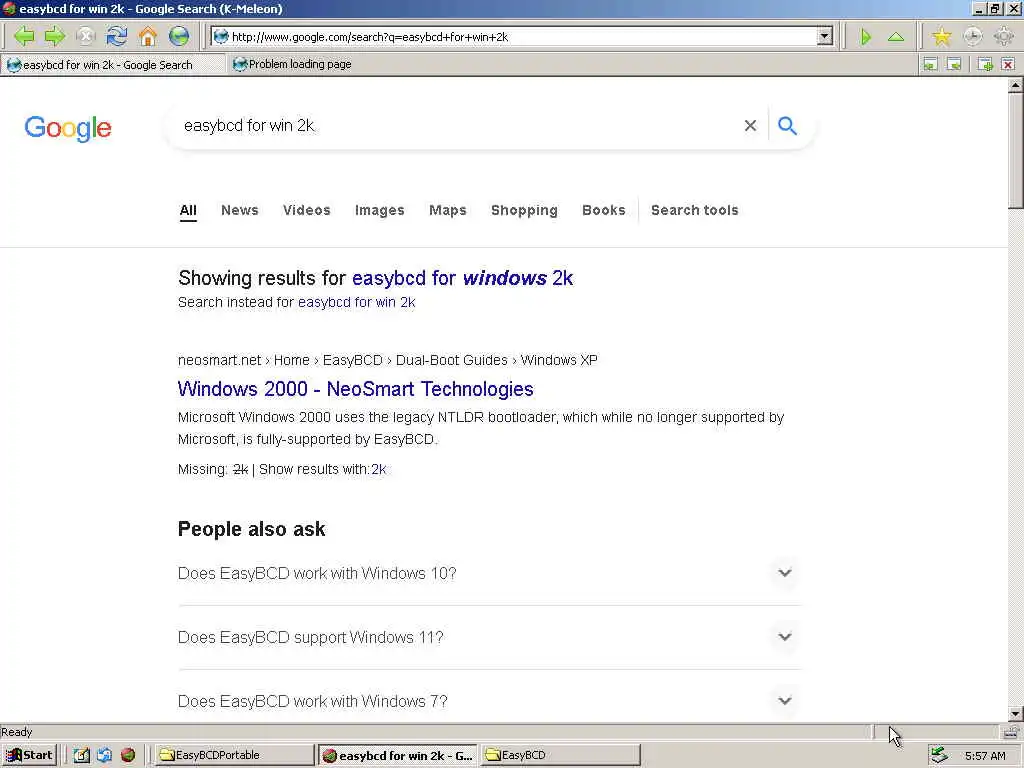Open bookmarks with the yellow star
This screenshot has height=768, width=1024.
click(942, 37)
